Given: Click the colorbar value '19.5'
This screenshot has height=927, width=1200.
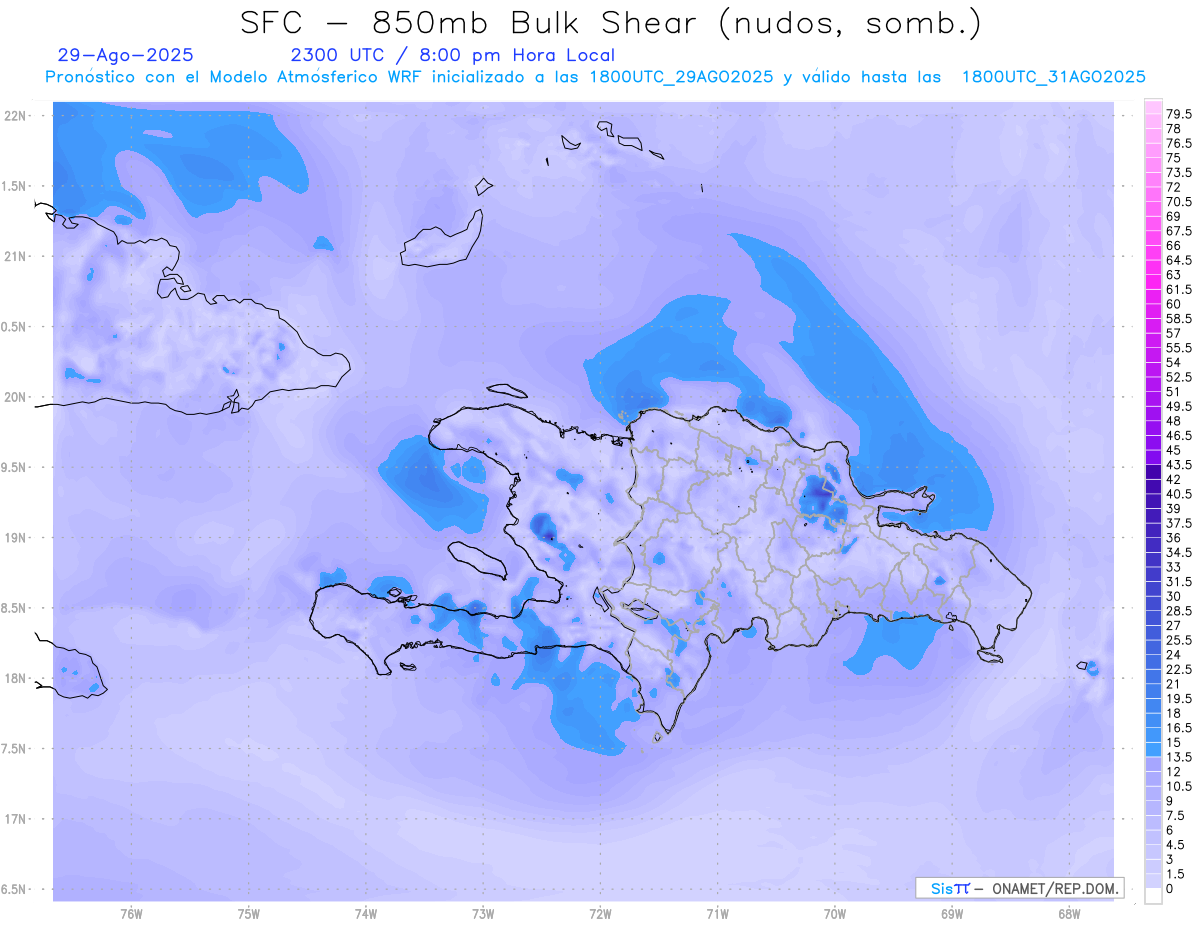Looking at the screenshot, I should 1178,698.
